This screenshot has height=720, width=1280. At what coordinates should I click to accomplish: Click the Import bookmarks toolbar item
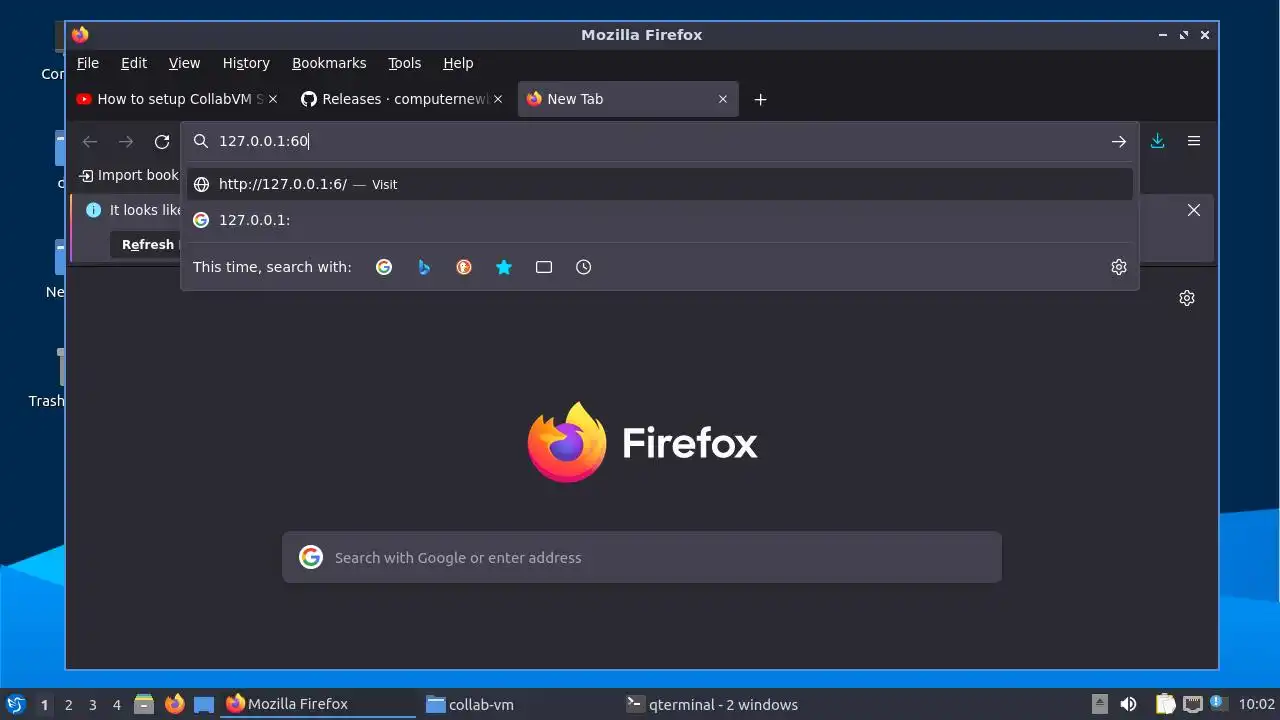pos(128,175)
